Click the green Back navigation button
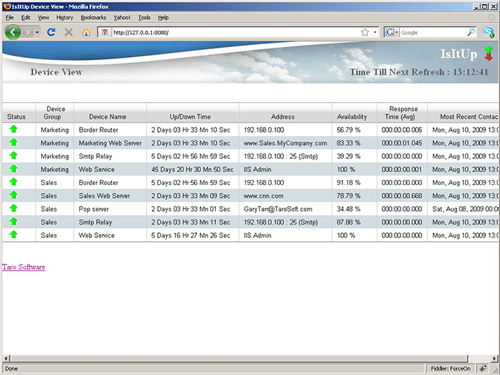Image resolution: width=500 pixels, height=375 pixels. coord(13,32)
